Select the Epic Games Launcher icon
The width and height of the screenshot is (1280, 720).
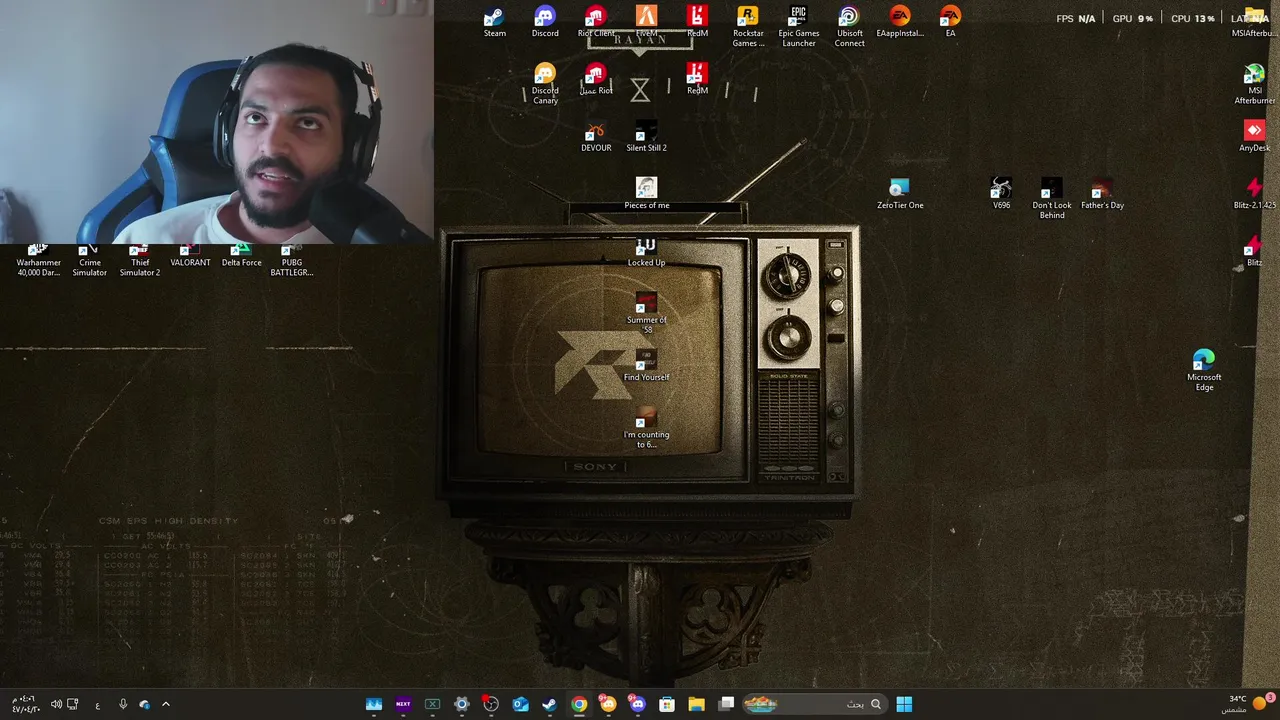pyautogui.click(x=798, y=27)
